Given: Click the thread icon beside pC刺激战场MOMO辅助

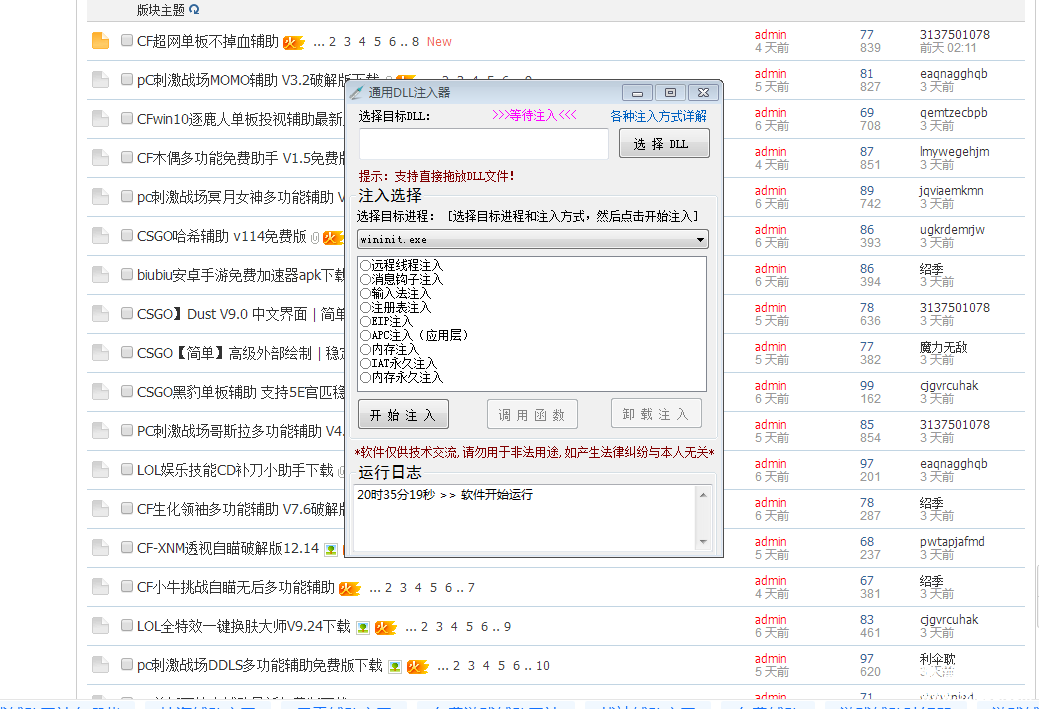Looking at the screenshot, I should 101,80.
